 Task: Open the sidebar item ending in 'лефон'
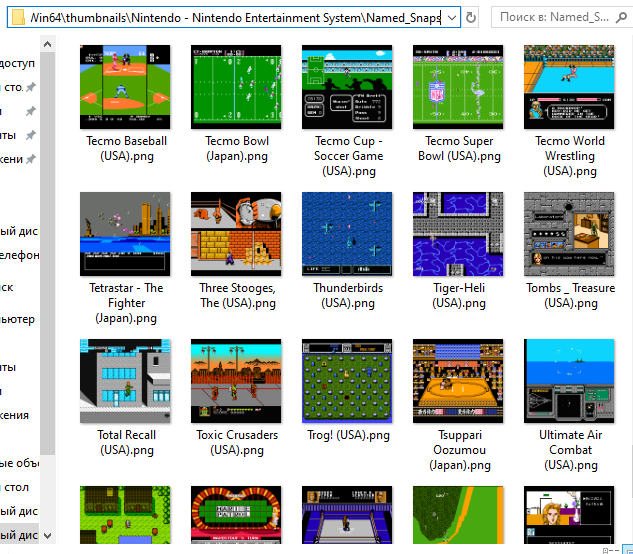point(19,255)
